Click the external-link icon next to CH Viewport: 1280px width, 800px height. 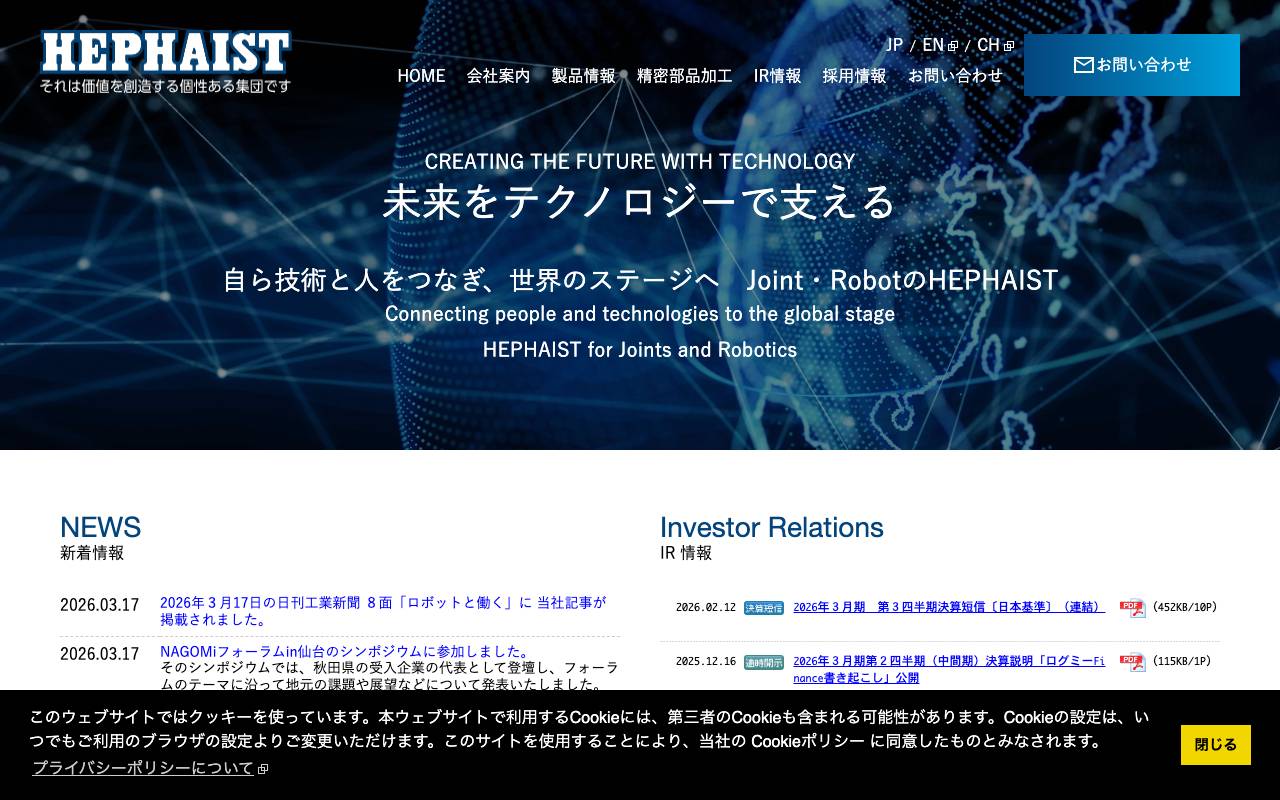point(1008,43)
